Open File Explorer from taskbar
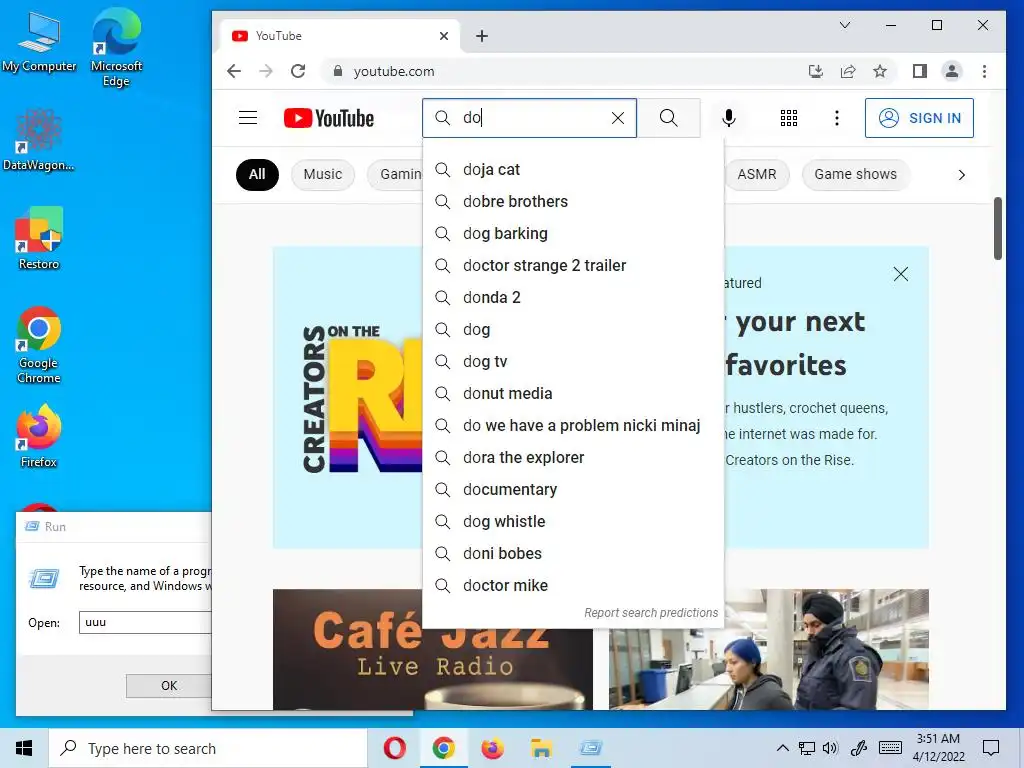 (x=541, y=748)
